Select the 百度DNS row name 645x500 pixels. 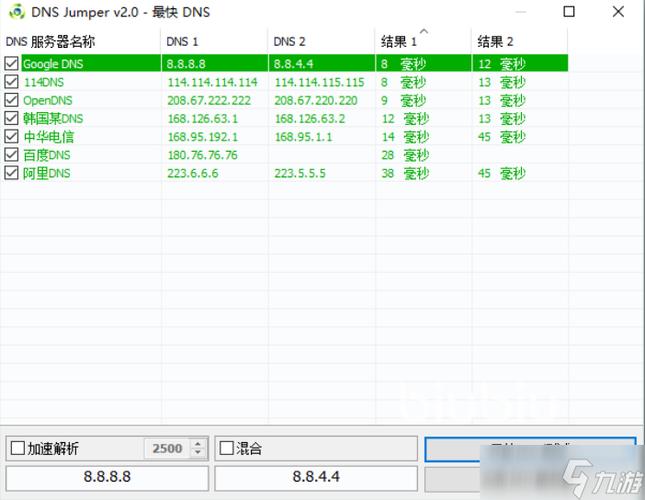pos(47,155)
